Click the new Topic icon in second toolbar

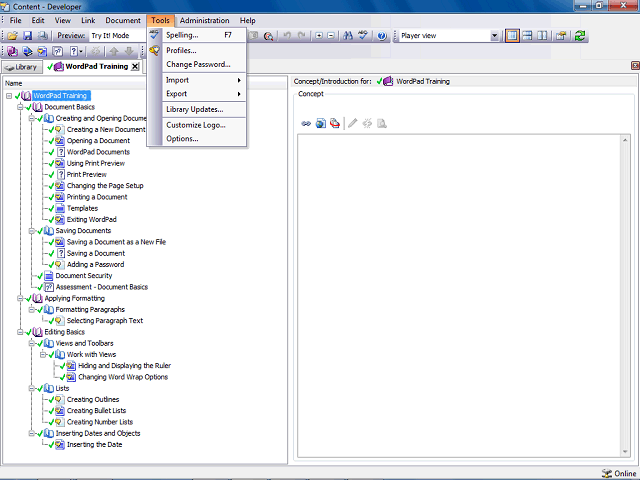coord(42,51)
